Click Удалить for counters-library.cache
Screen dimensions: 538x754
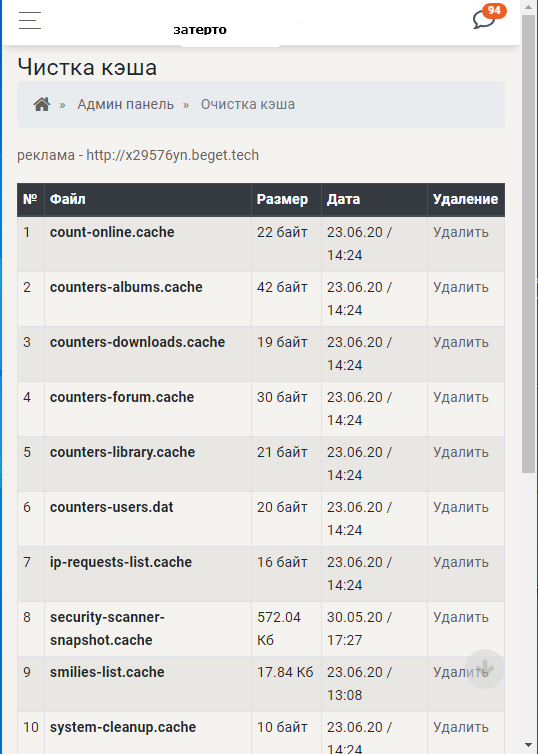coord(461,452)
